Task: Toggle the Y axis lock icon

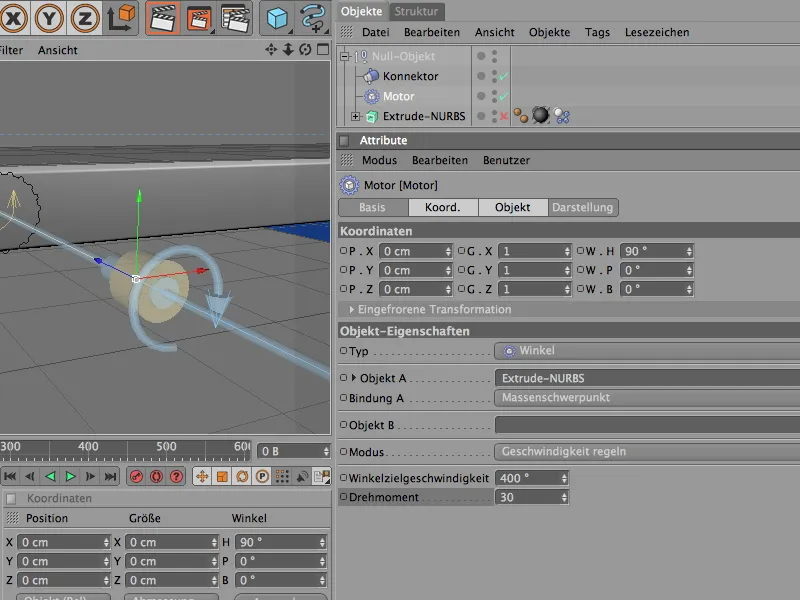Action: pos(51,16)
